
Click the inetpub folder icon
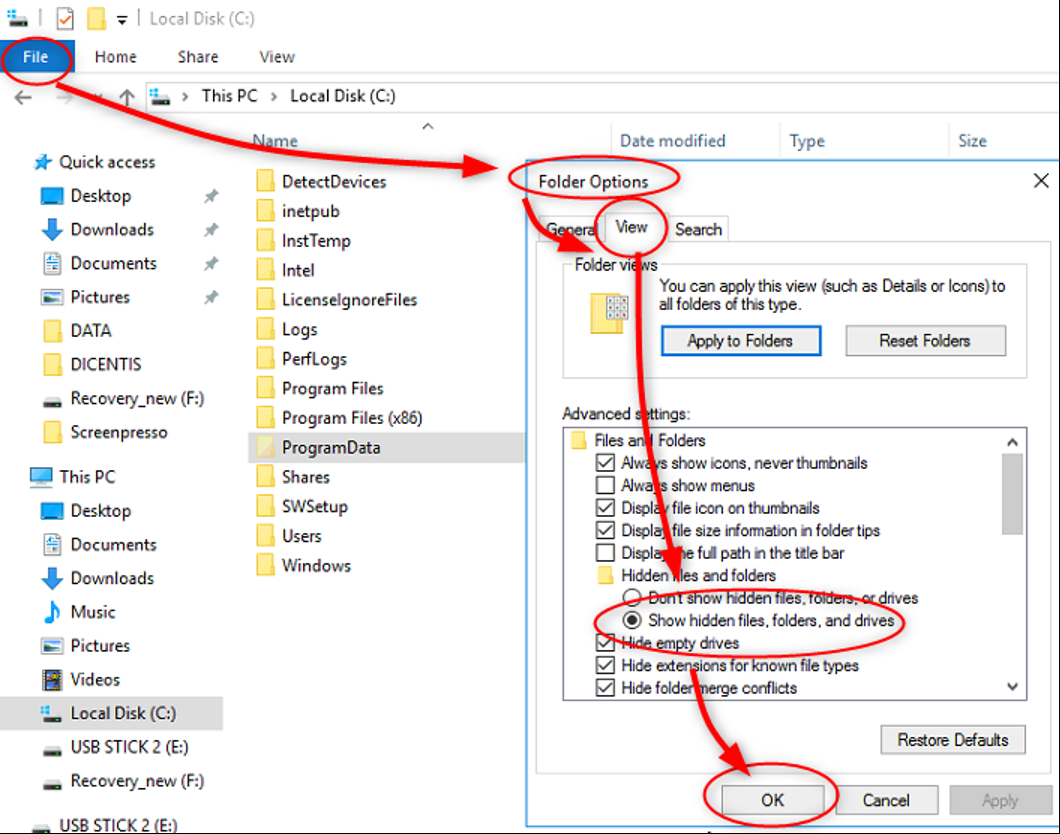266,211
